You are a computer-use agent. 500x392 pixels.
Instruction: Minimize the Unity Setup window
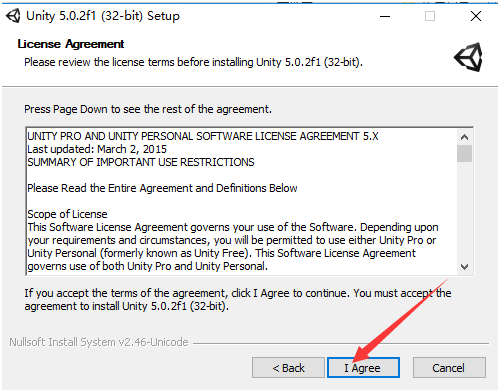coord(385,16)
